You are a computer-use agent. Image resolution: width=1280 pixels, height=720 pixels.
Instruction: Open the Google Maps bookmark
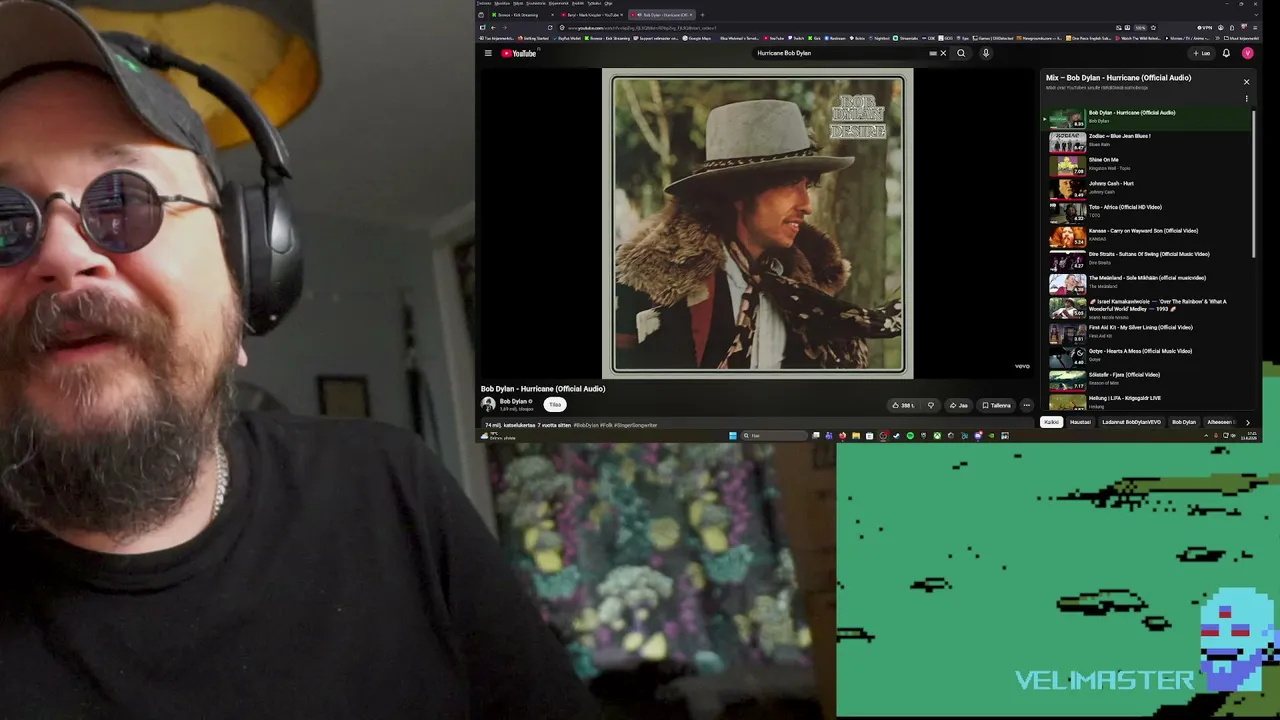697,38
